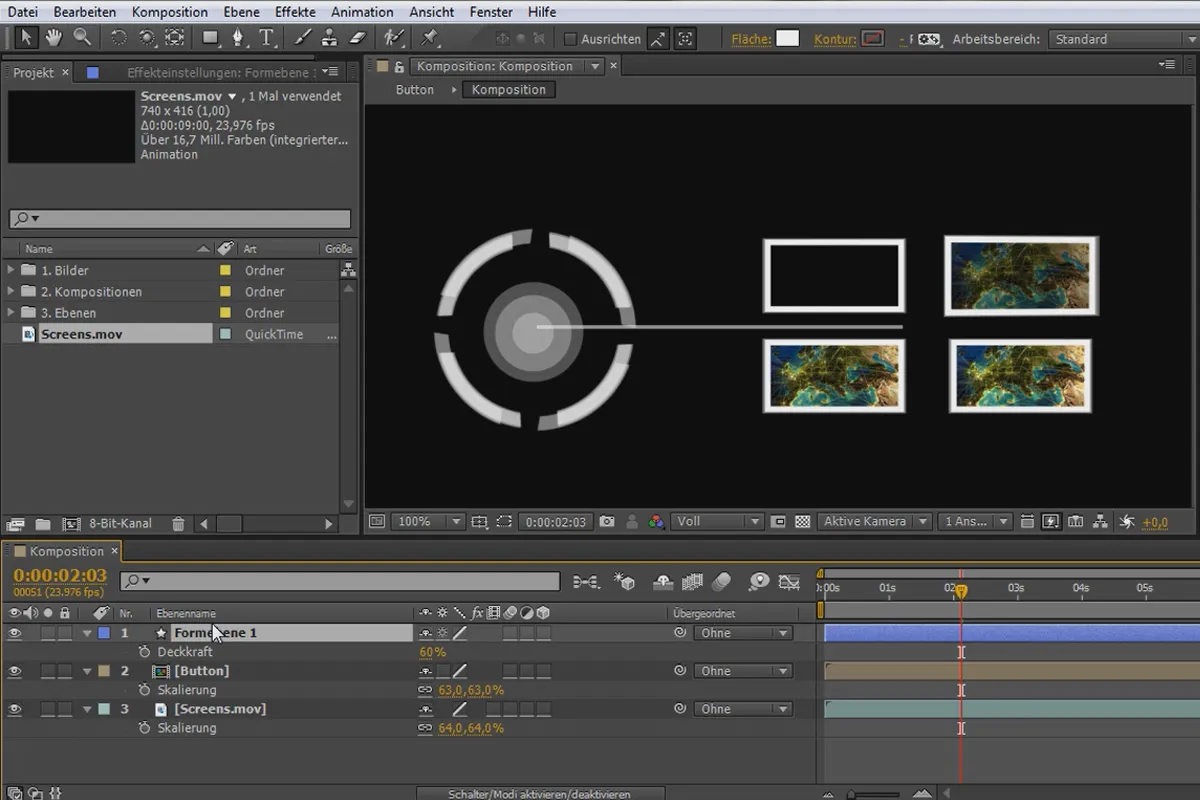1200x800 pixels.
Task: Click the 8-Bit-Kanal color depth button
Action: [x=121, y=524]
